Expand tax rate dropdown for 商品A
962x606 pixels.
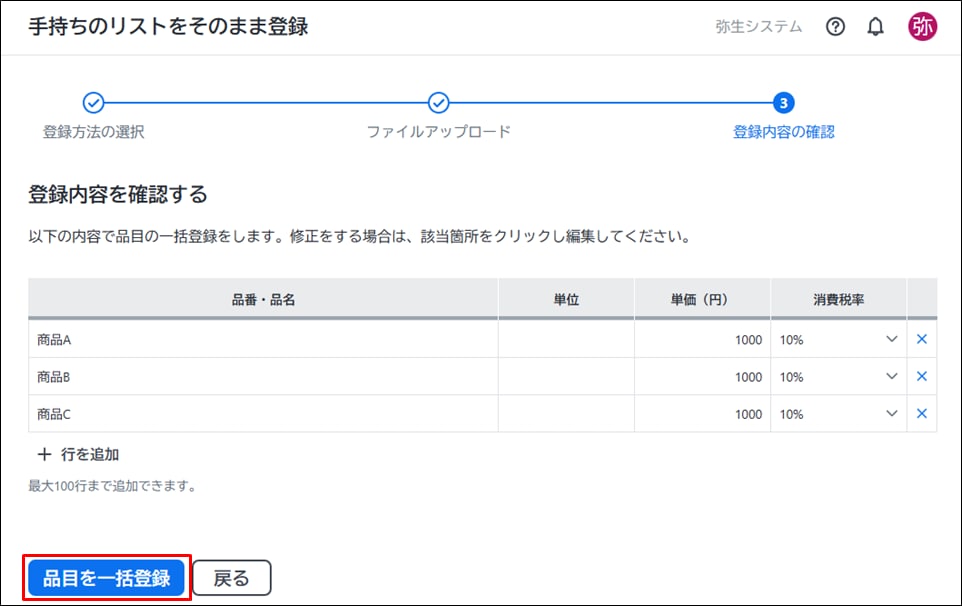pos(838,339)
